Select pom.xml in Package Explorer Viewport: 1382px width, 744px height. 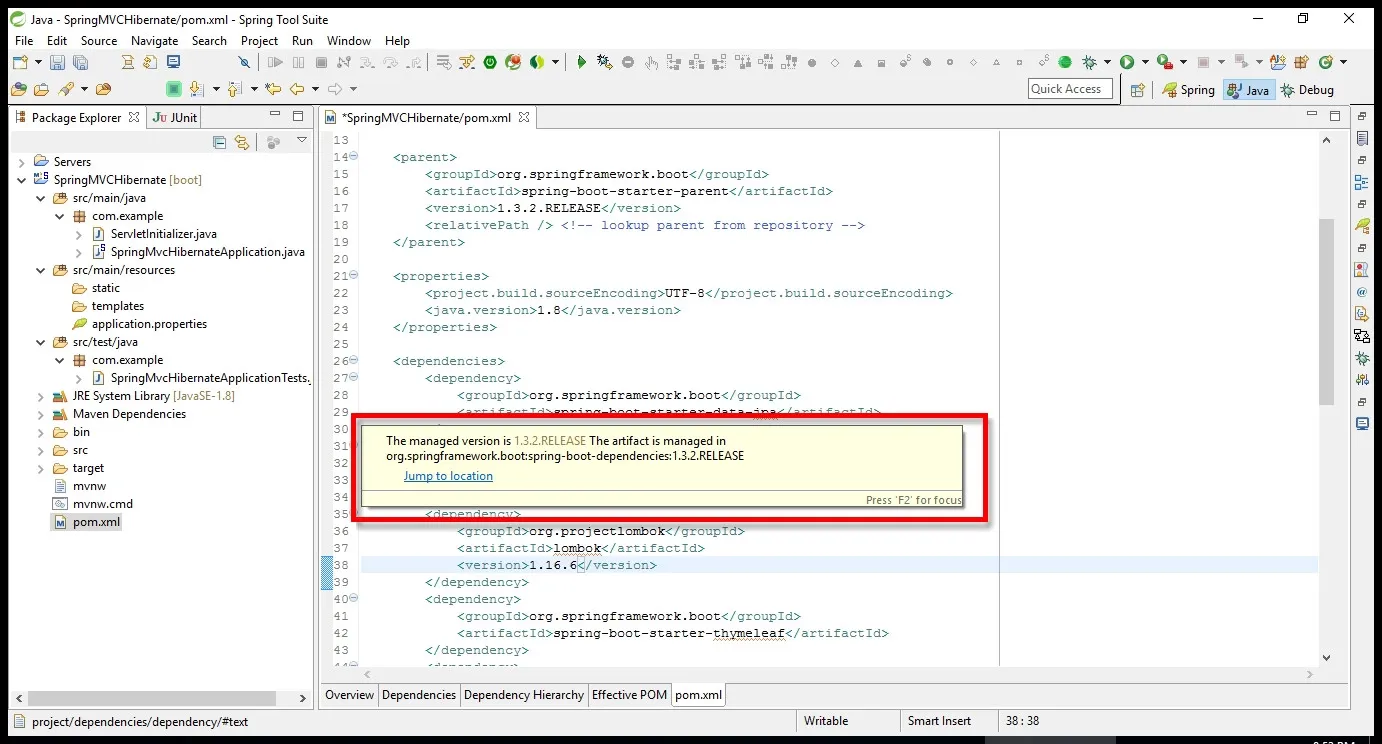pos(96,522)
